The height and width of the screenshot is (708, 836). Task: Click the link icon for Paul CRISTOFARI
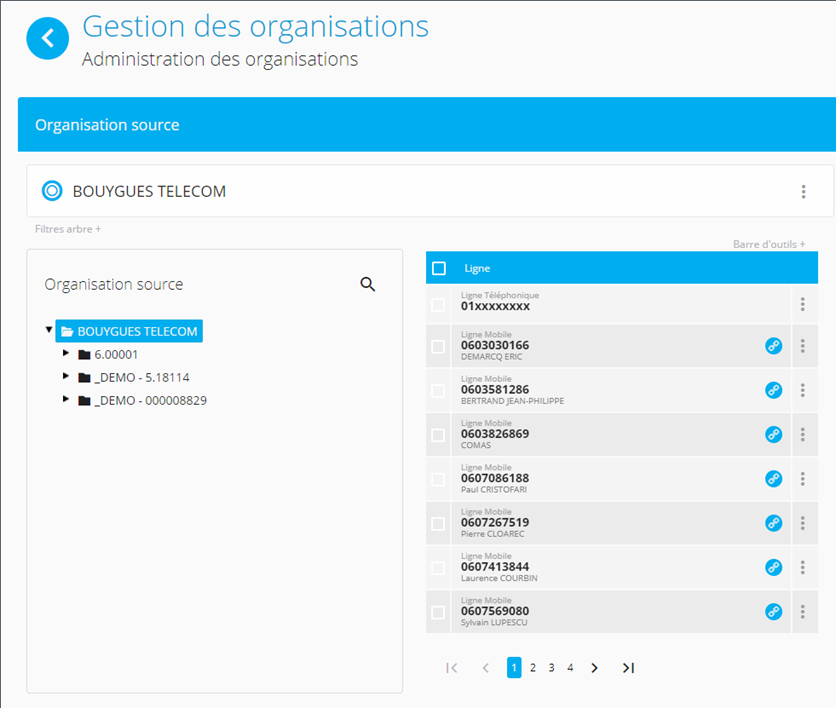click(774, 479)
